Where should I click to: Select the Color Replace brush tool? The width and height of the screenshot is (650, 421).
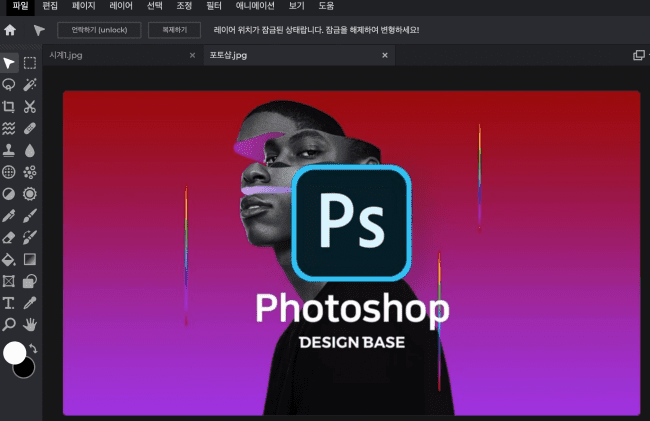(x=30, y=237)
